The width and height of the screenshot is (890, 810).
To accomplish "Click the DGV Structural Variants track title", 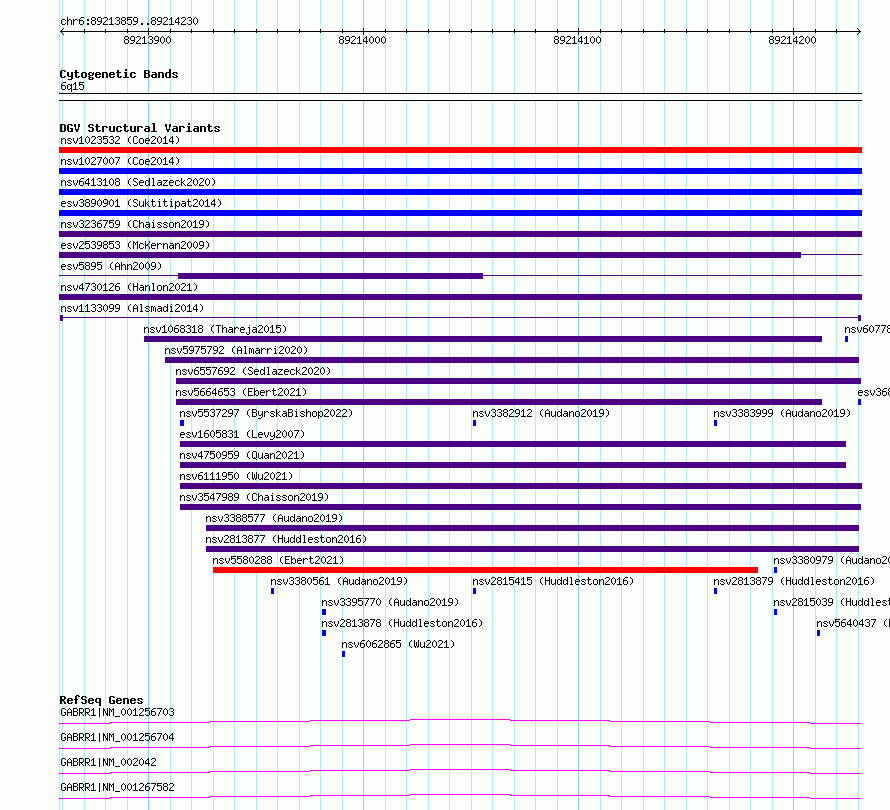I will [140, 128].
